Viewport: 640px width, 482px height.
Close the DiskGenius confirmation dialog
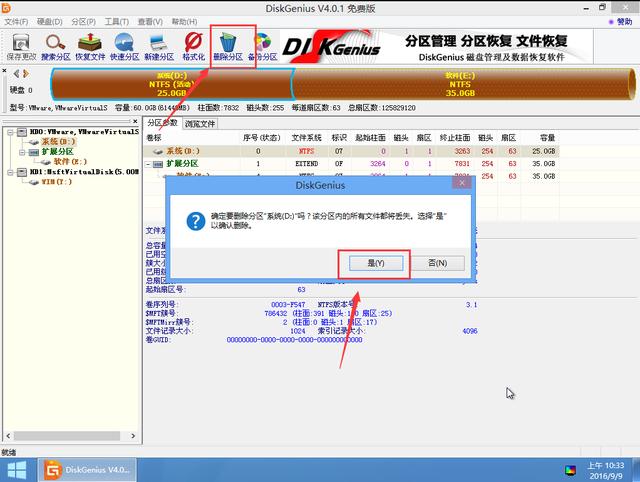pyautogui.click(x=462, y=183)
